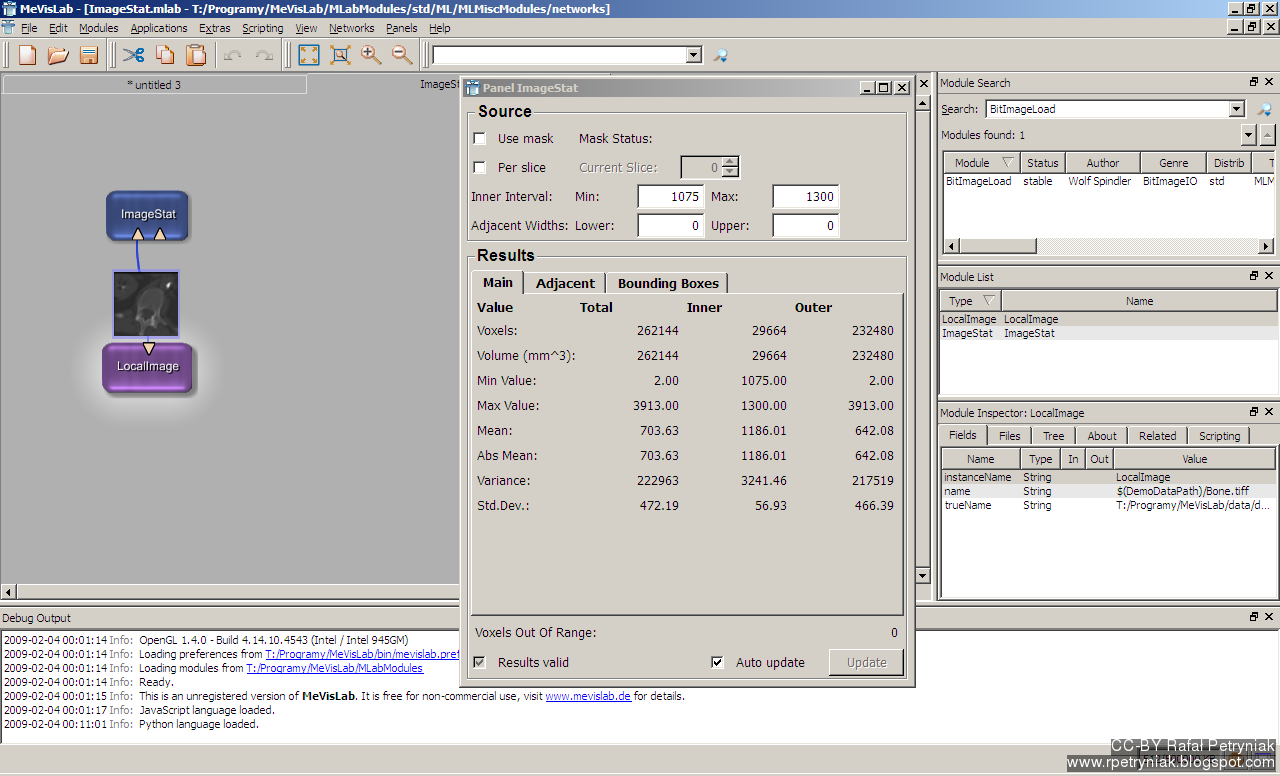This screenshot has width=1280, height=776.
Task: Select the trueName field row
Action: [x=1109, y=505]
